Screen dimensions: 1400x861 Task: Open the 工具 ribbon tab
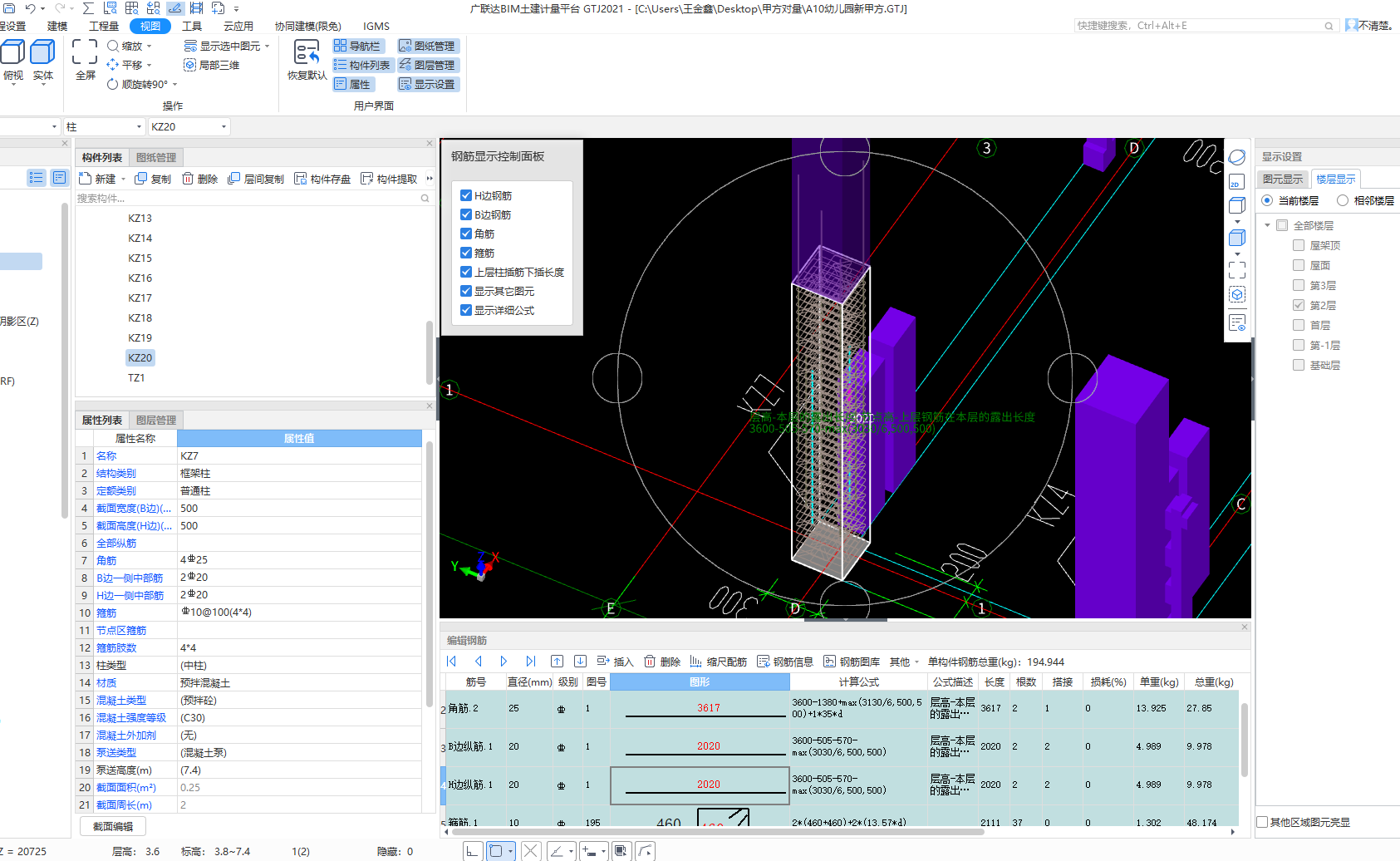coord(192,27)
